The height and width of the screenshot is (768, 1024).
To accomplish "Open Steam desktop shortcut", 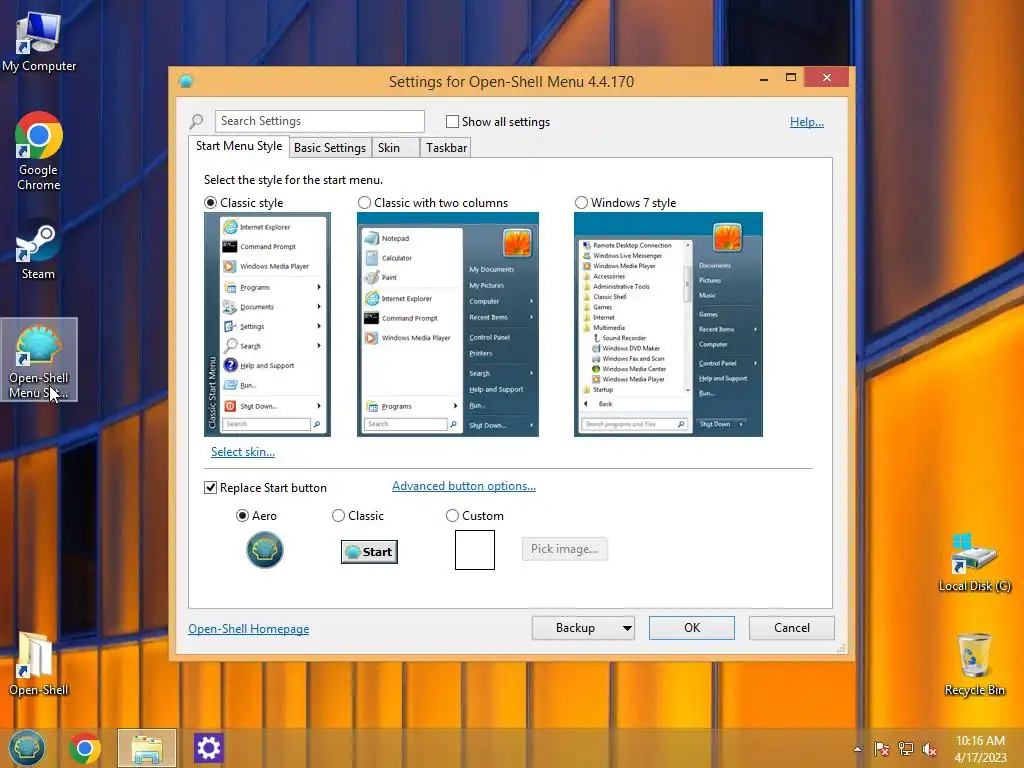I will click(x=39, y=251).
